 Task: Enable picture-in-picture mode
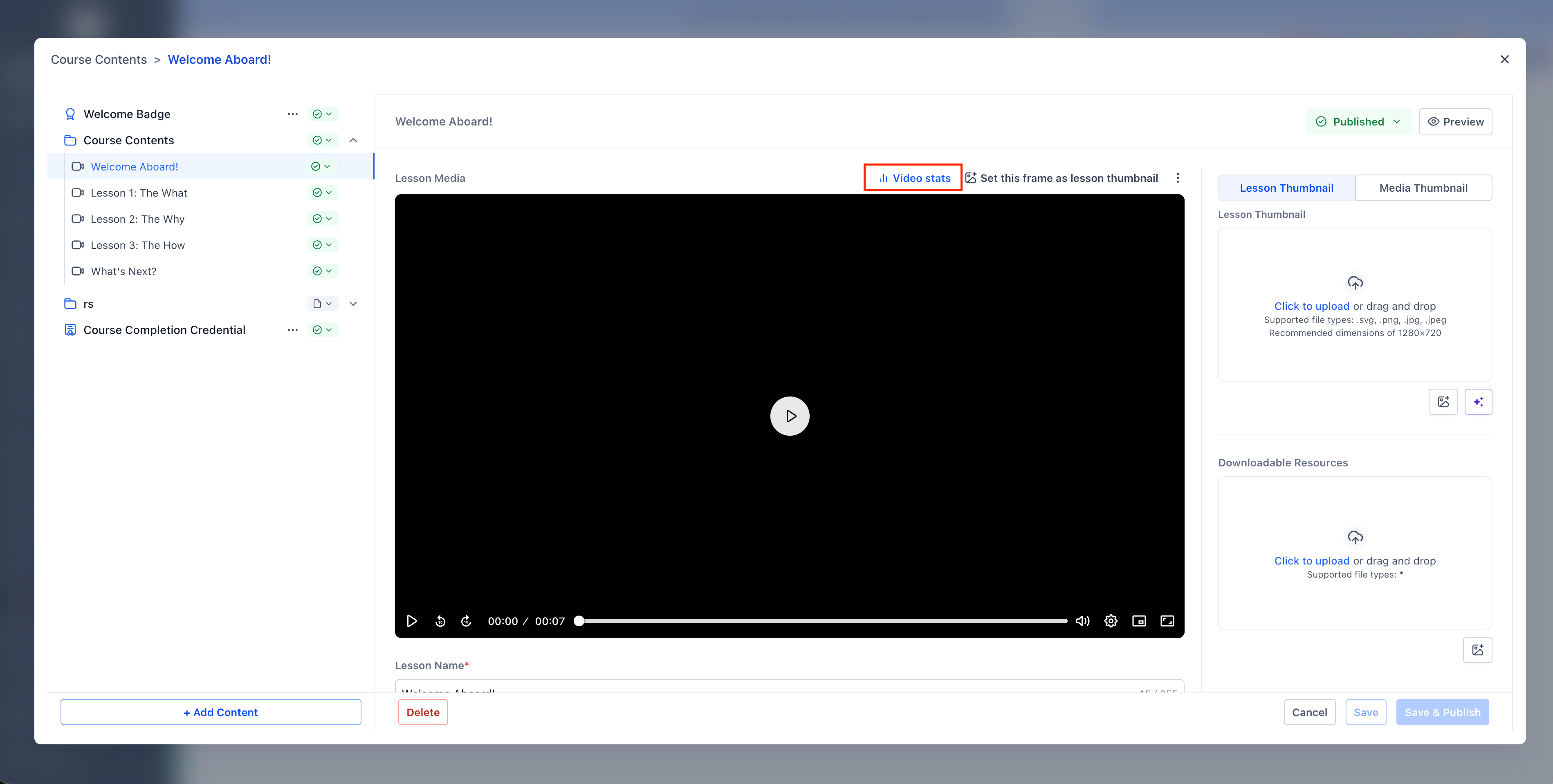coord(1139,621)
